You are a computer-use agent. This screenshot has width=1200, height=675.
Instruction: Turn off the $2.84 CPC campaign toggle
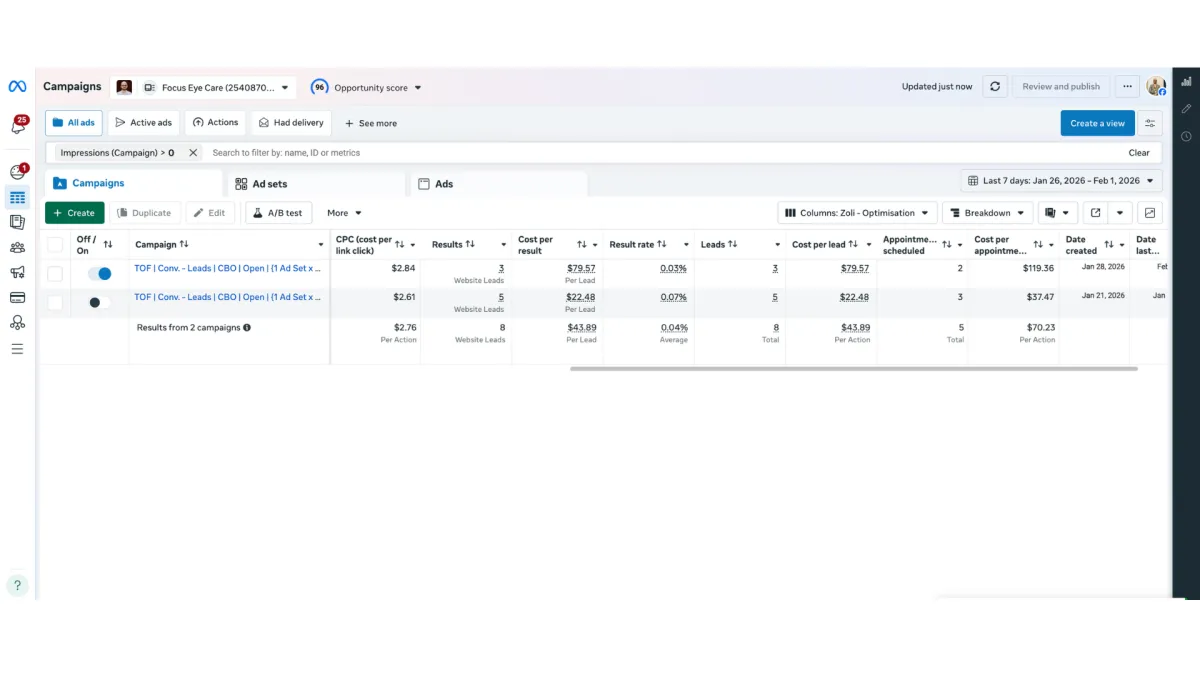click(99, 273)
